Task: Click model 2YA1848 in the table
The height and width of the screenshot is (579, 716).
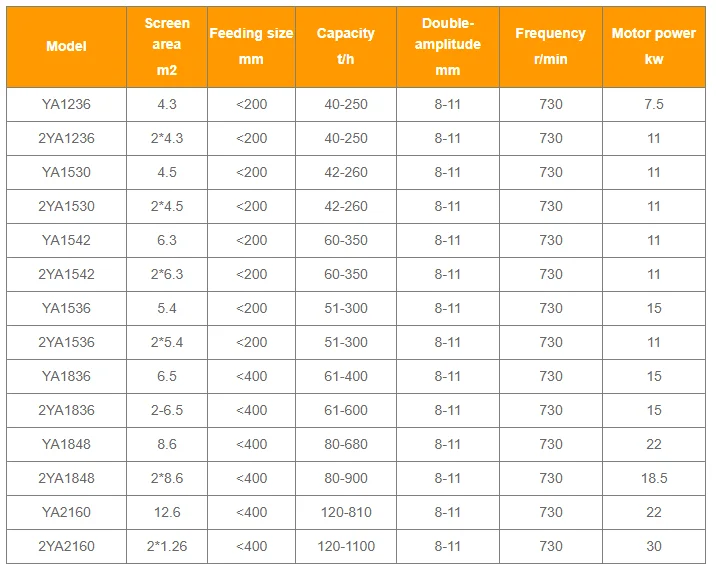Action: (x=66, y=478)
